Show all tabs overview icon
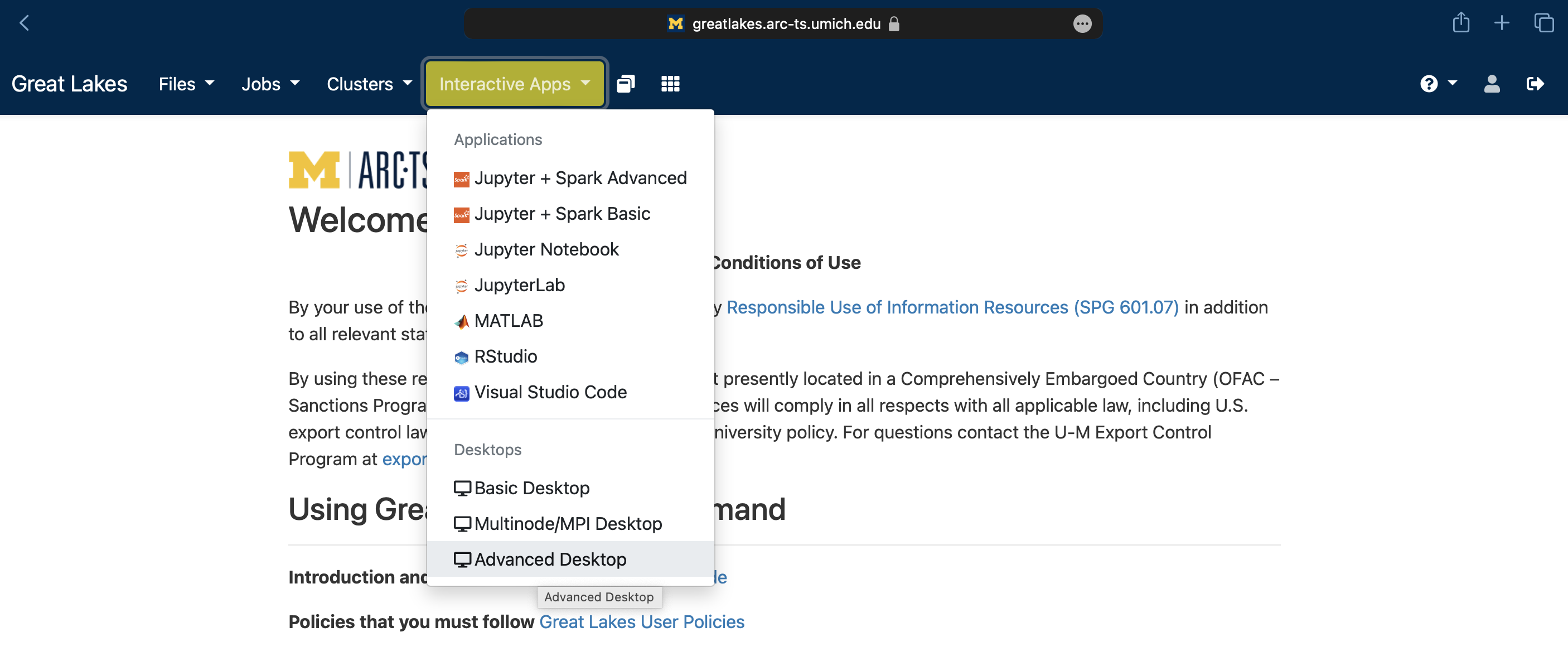The width and height of the screenshot is (1568, 656). (1543, 23)
